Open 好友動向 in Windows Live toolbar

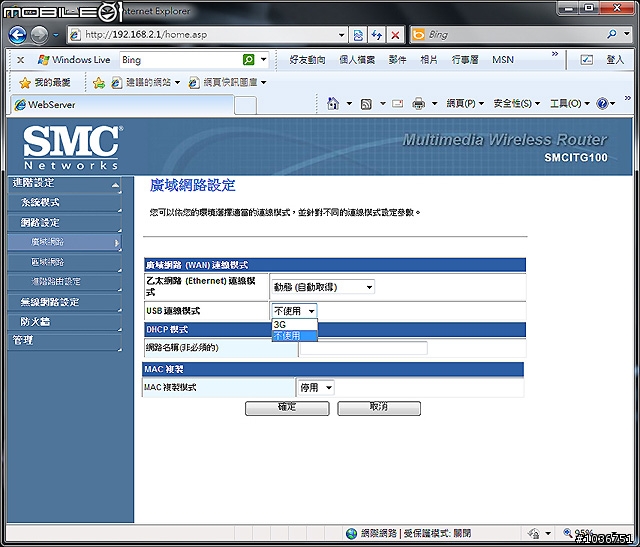(x=307, y=60)
